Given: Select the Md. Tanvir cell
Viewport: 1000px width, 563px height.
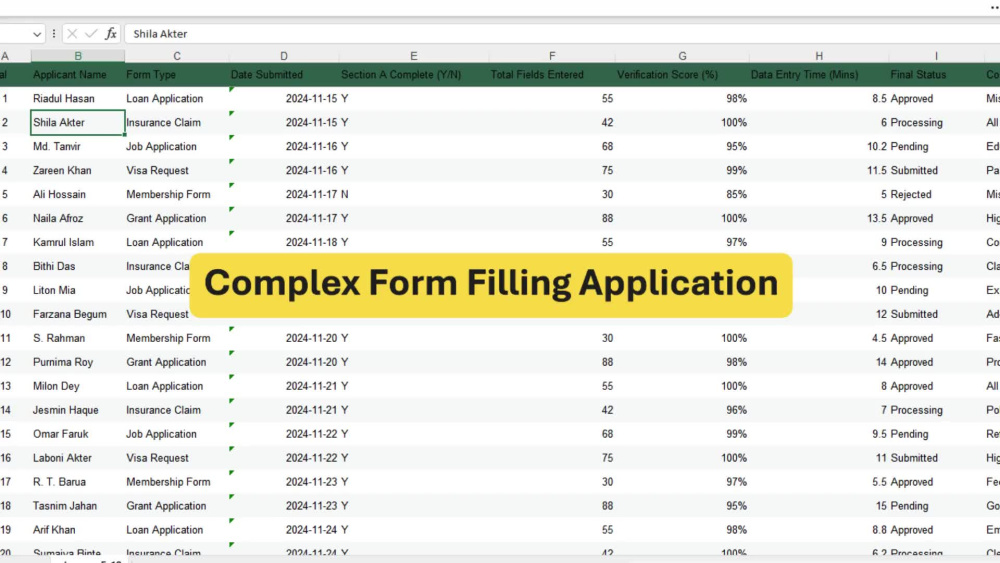Looking at the screenshot, I should coord(78,147).
